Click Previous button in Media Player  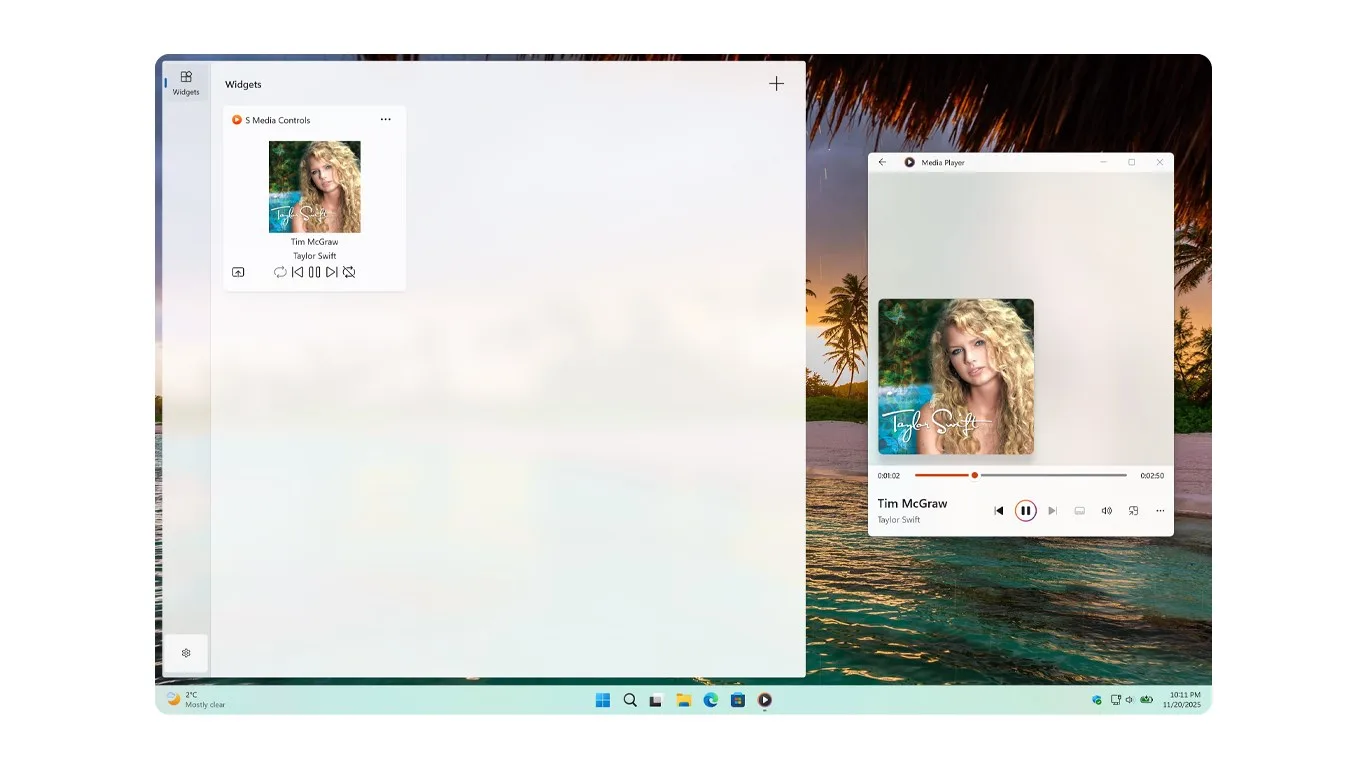coord(998,511)
